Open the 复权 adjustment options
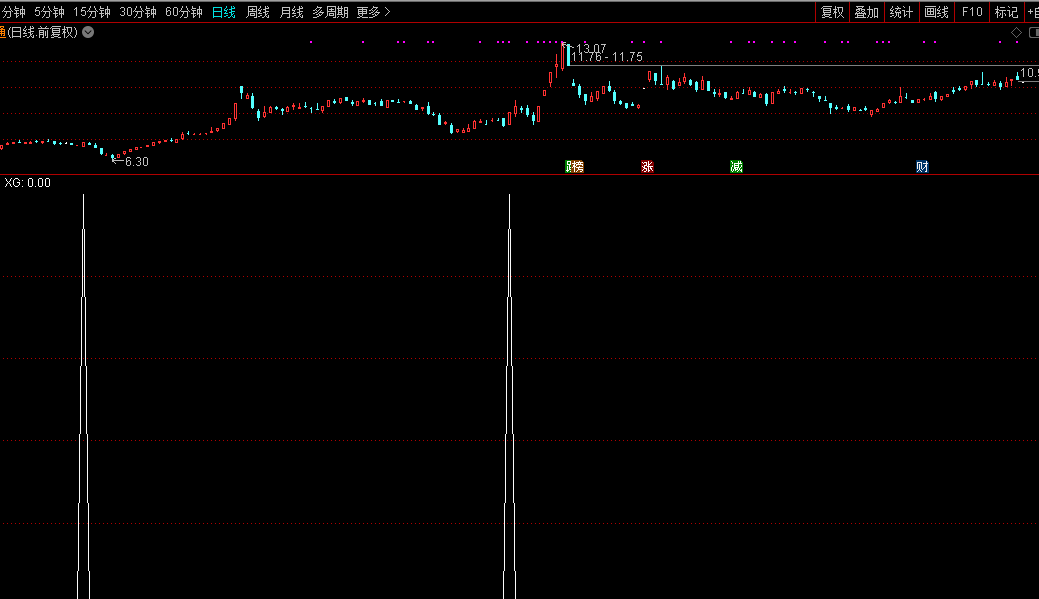1039x599 pixels. [832, 12]
